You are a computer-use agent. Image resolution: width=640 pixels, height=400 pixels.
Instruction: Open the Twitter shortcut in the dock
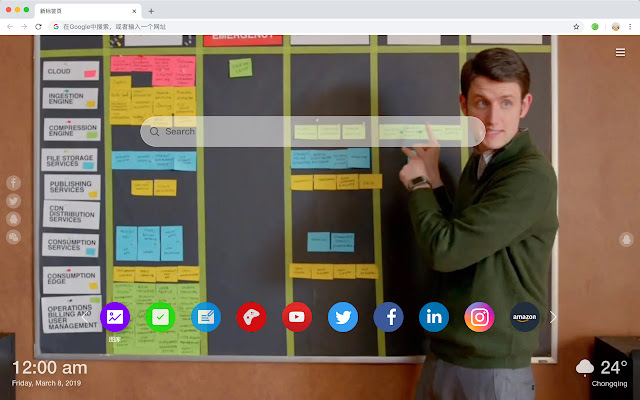343,317
